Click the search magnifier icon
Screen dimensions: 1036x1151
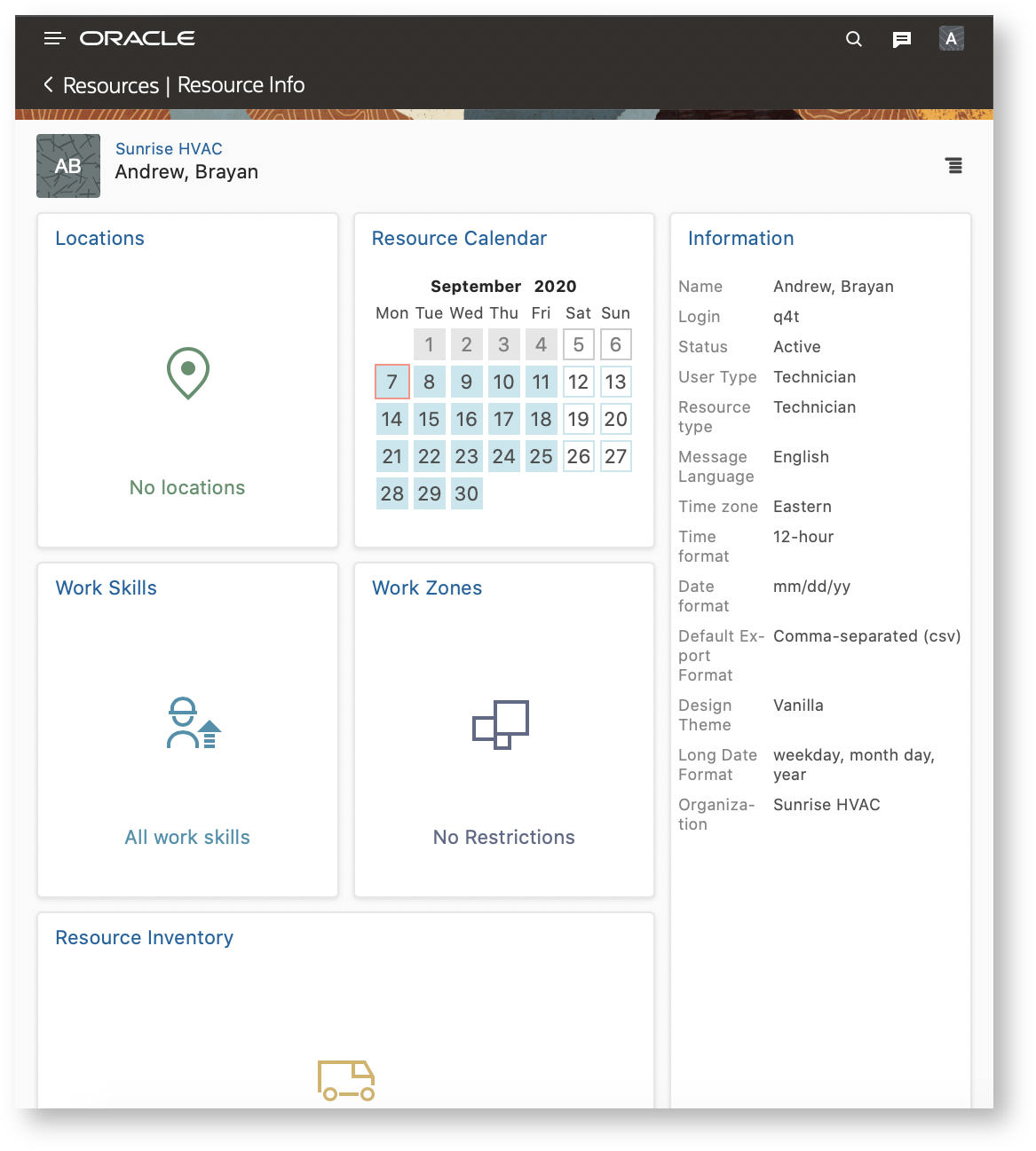[853, 38]
